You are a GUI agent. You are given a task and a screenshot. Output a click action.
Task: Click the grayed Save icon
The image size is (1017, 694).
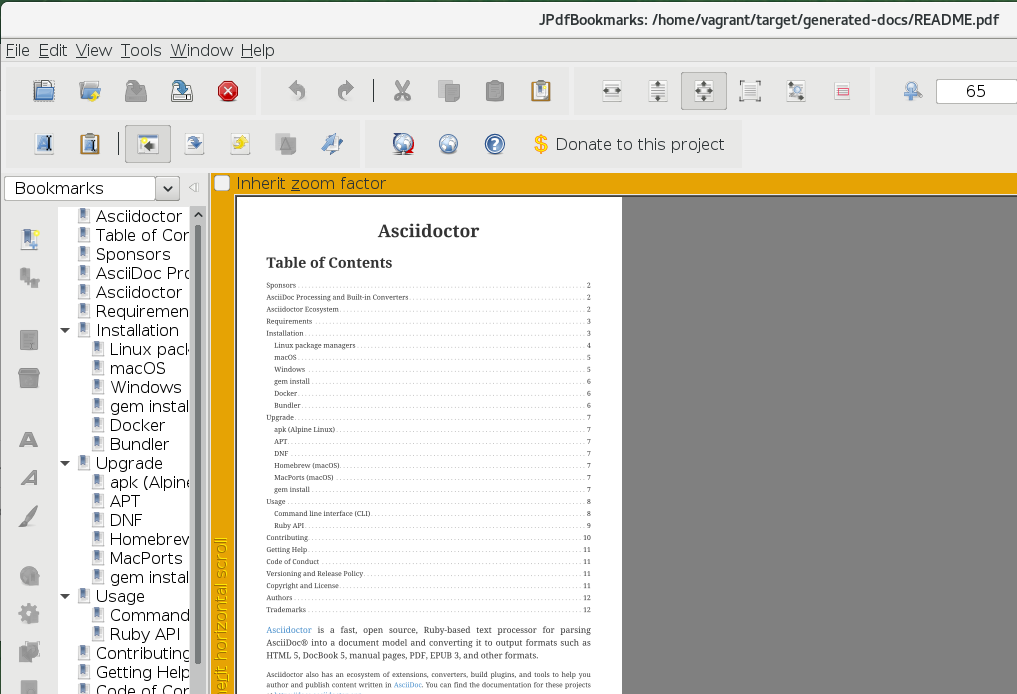coord(136,91)
